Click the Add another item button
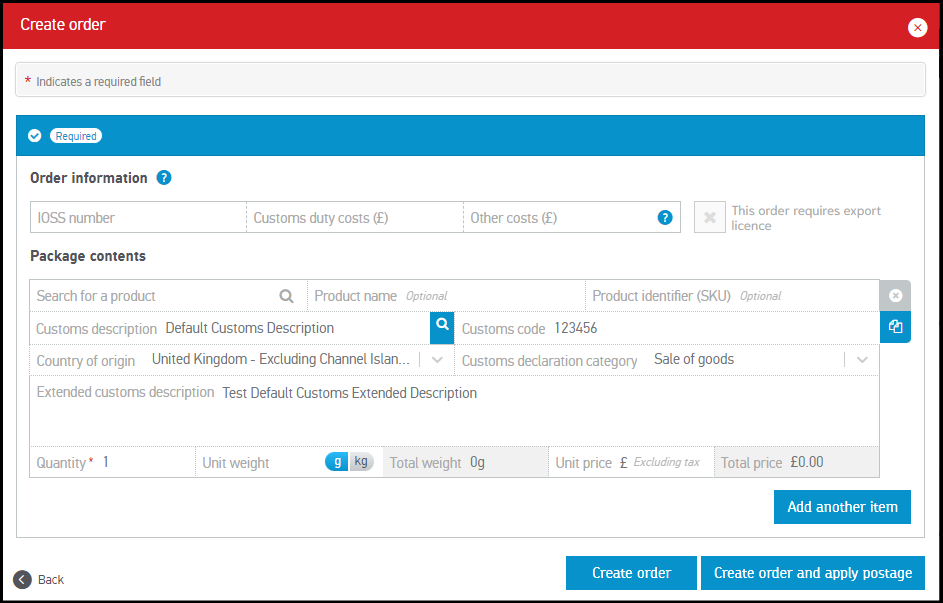 coord(842,507)
